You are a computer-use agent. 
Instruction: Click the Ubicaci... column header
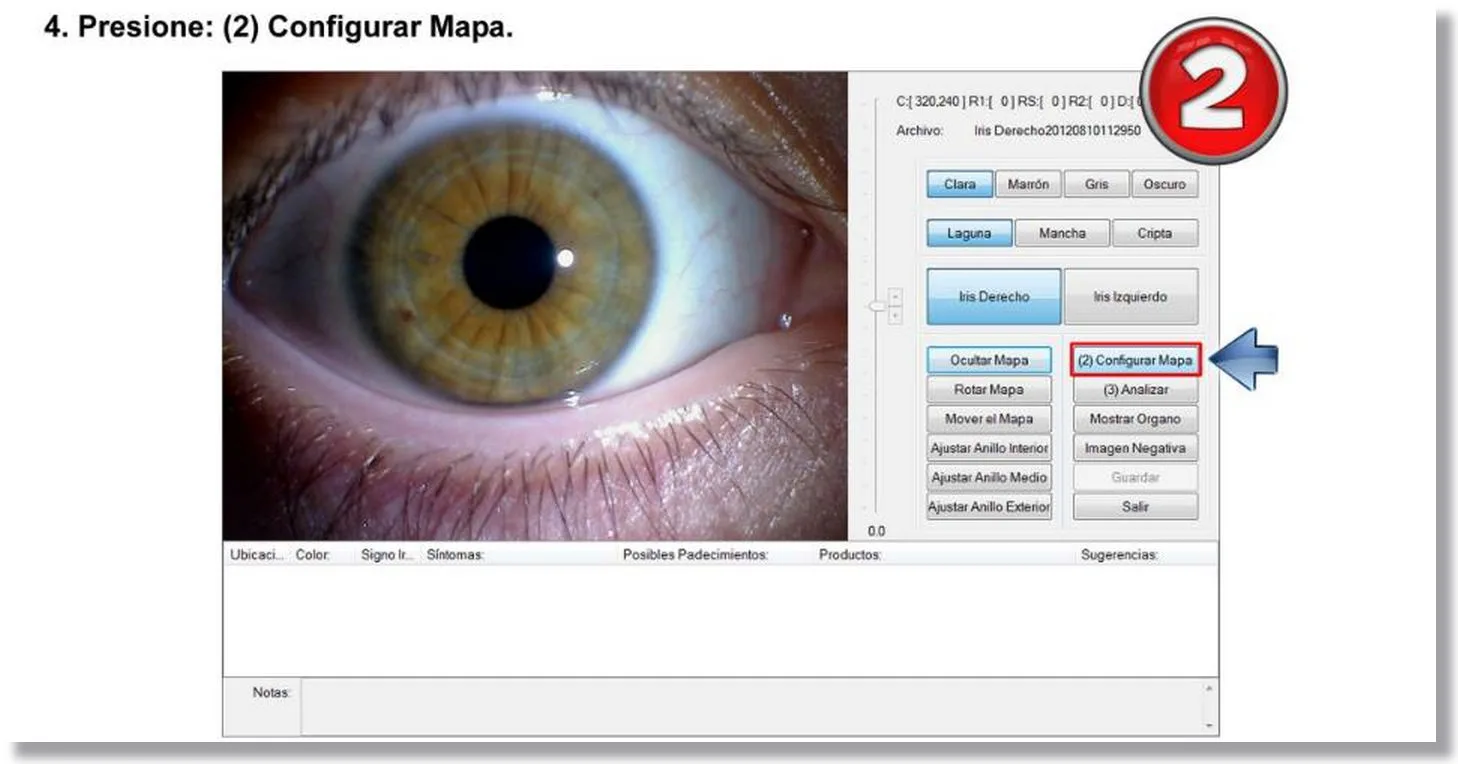point(257,554)
